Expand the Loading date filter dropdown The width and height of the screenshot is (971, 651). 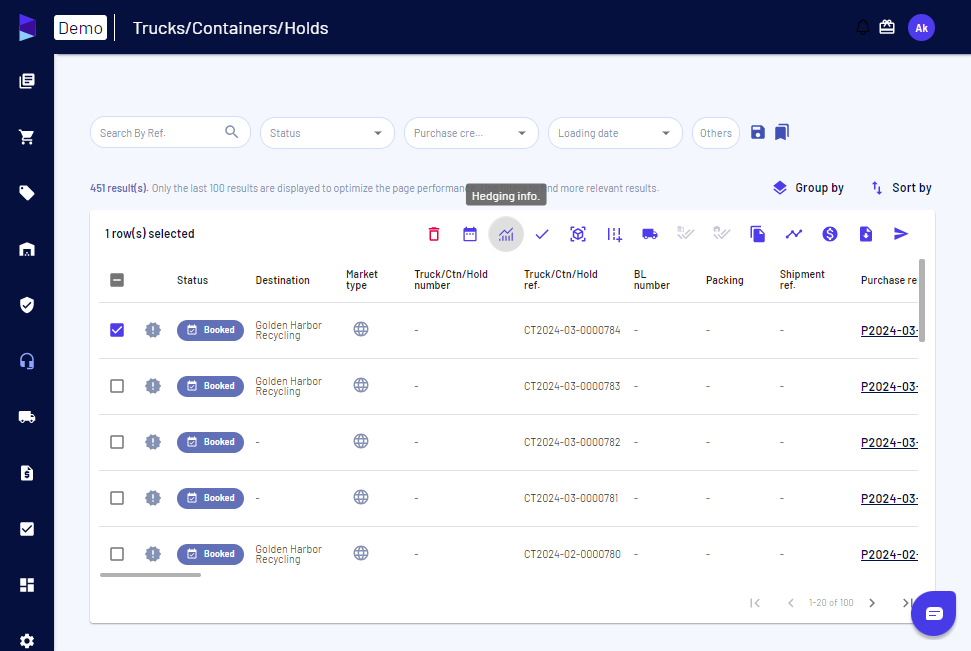615,133
